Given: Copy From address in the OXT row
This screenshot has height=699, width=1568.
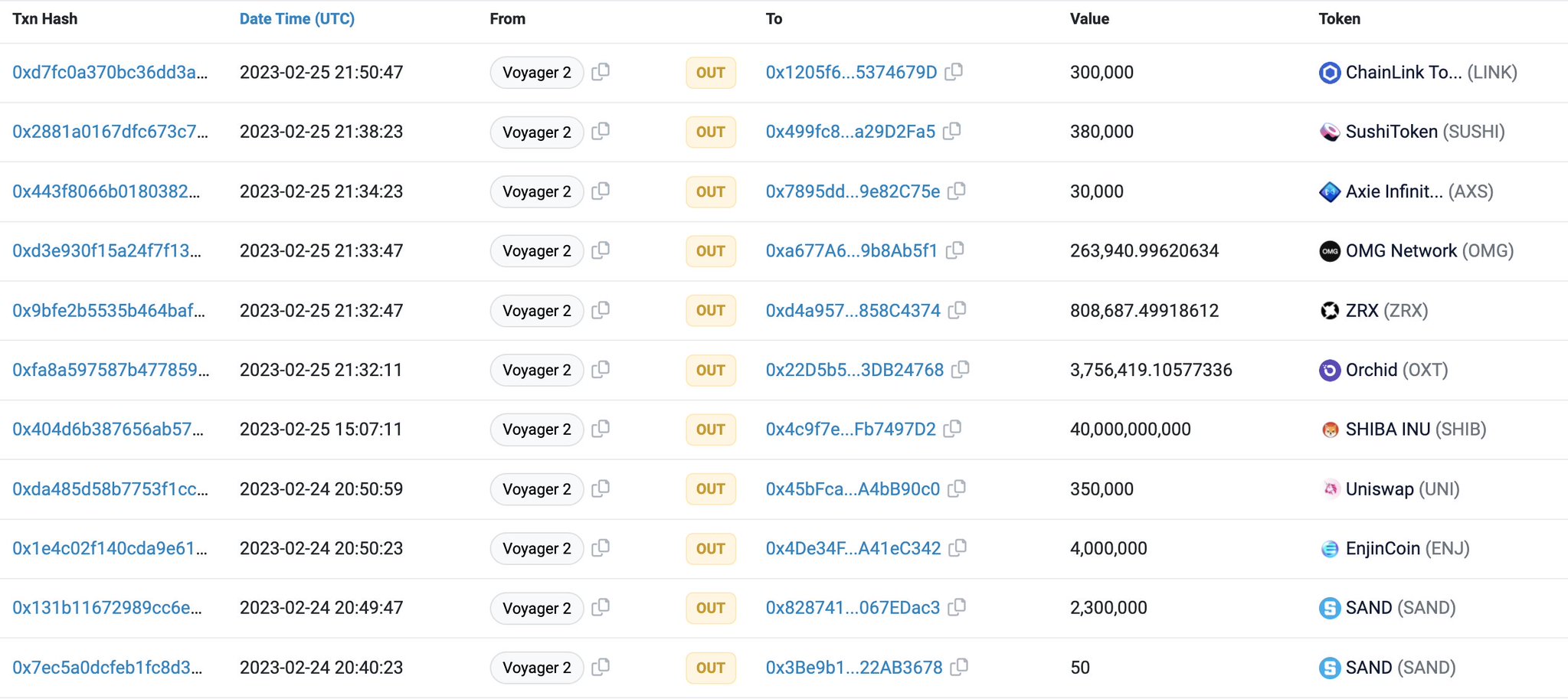Looking at the screenshot, I should [x=601, y=370].
